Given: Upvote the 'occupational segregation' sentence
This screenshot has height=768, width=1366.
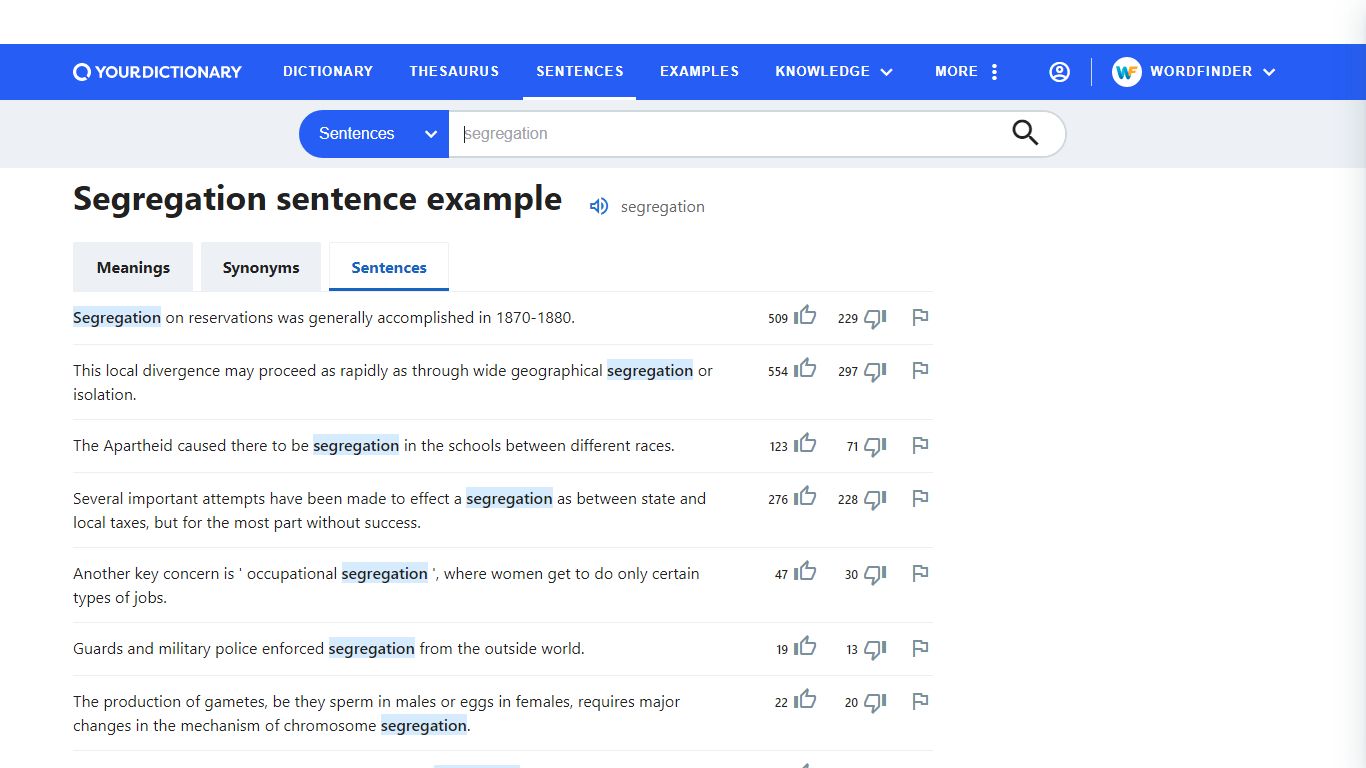Looking at the screenshot, I should 805,572.
